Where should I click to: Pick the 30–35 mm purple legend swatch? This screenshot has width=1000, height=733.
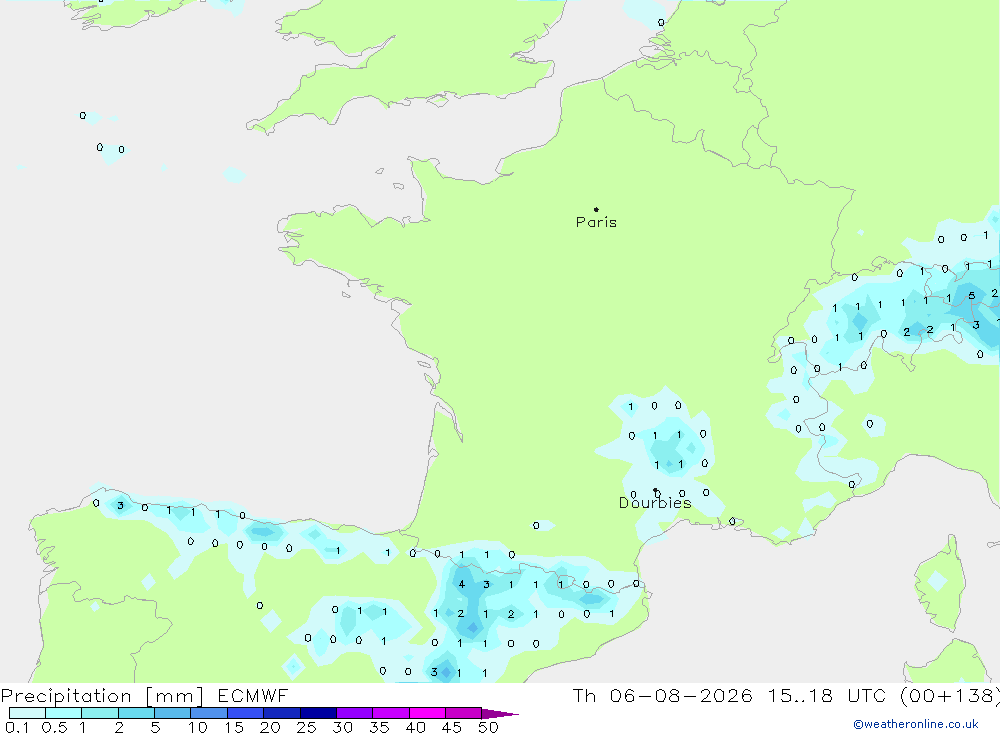tap(354, 713)
